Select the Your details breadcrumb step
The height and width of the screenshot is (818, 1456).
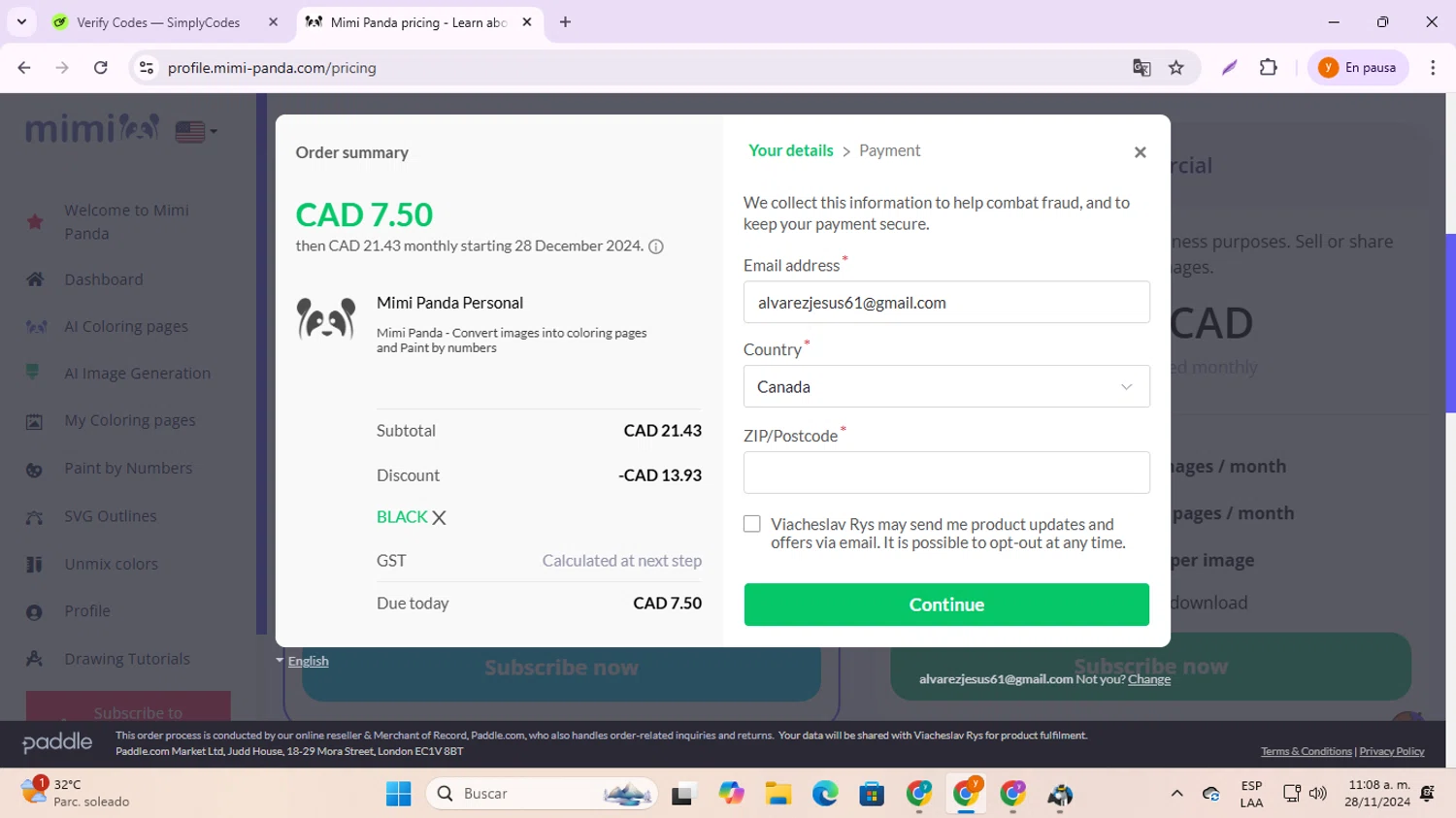(790, 150)
